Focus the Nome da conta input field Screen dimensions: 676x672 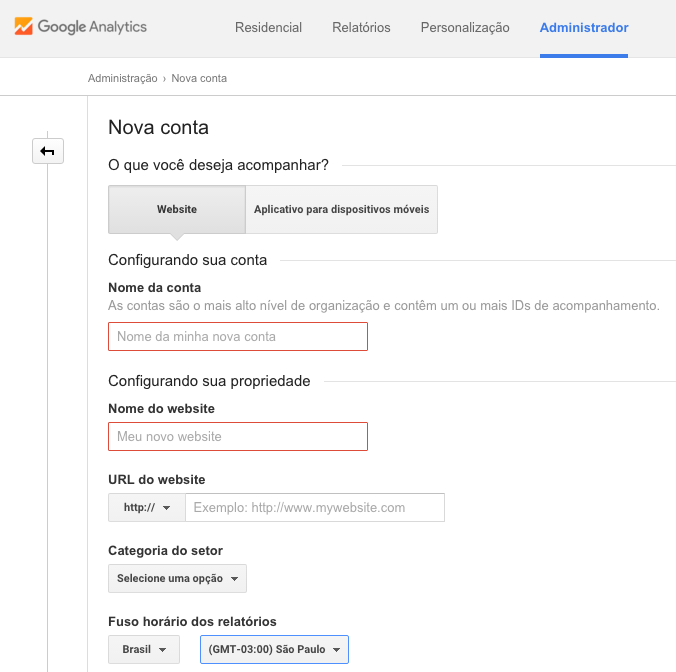238,337
